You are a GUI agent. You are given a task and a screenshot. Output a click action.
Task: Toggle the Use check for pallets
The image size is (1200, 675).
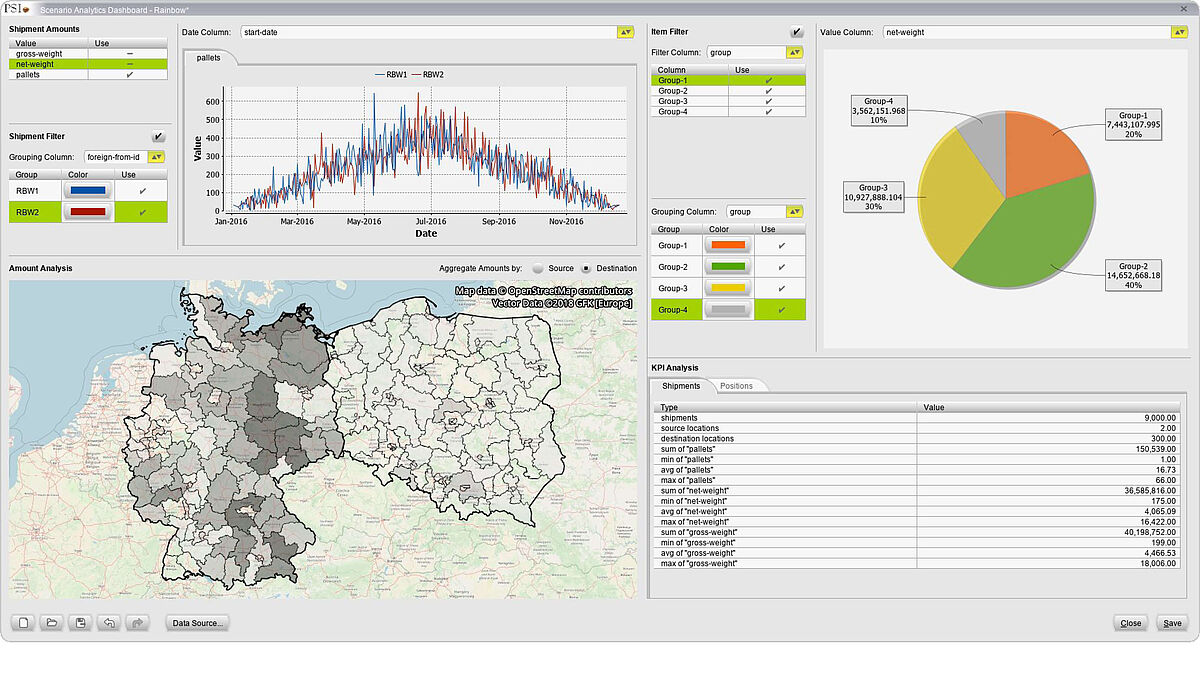129,75
